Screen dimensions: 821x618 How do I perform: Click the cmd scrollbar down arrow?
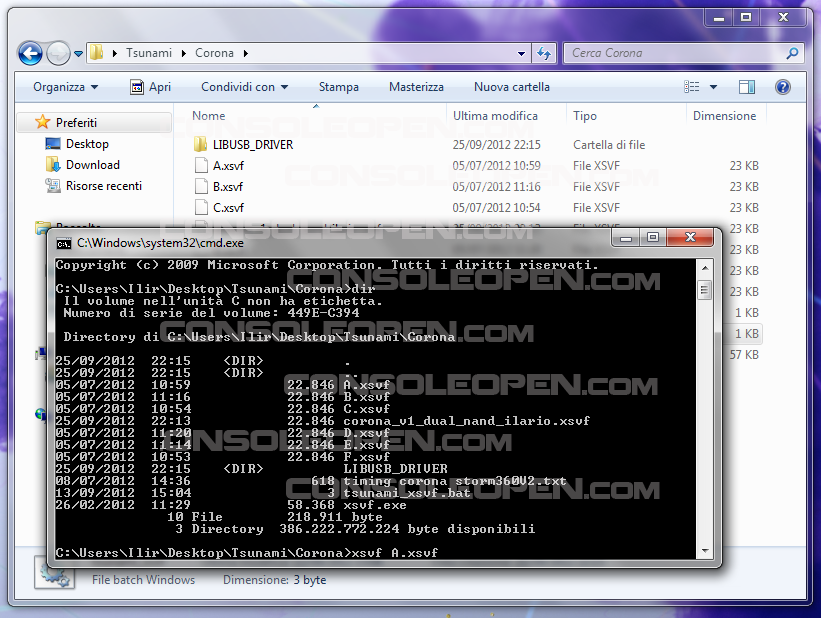(x=705, y=550)
